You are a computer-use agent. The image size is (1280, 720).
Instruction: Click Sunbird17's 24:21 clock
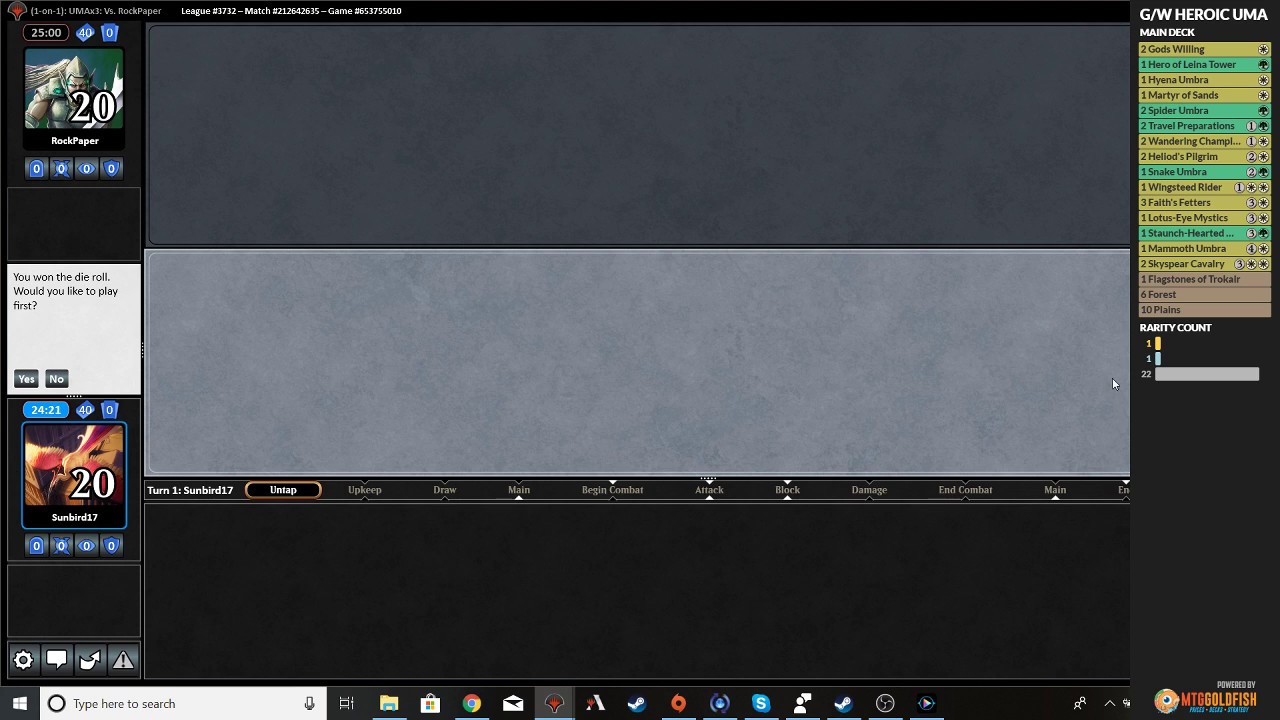[46, 410]
